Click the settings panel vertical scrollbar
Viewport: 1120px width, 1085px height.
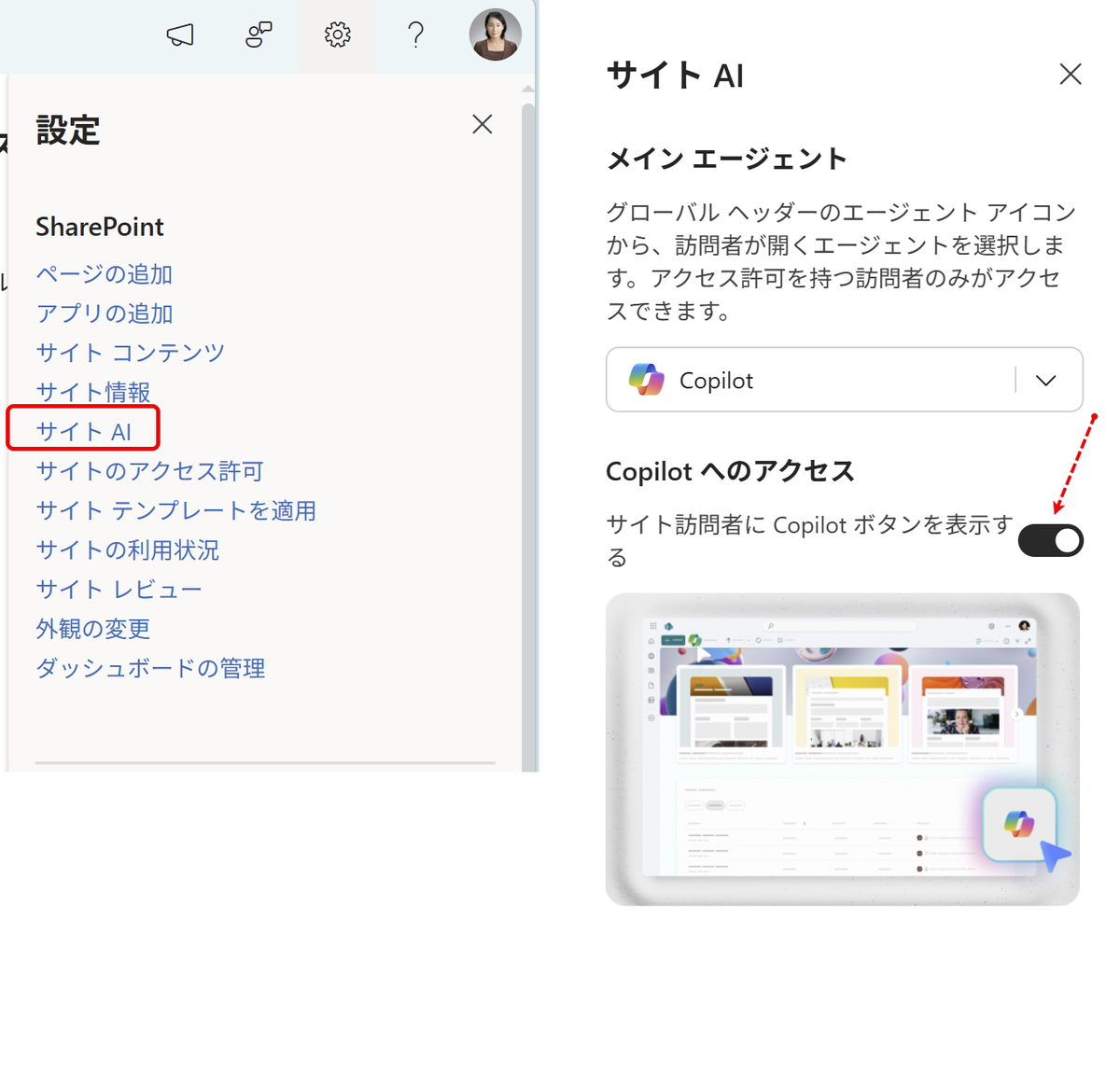[x=528, y=429]
